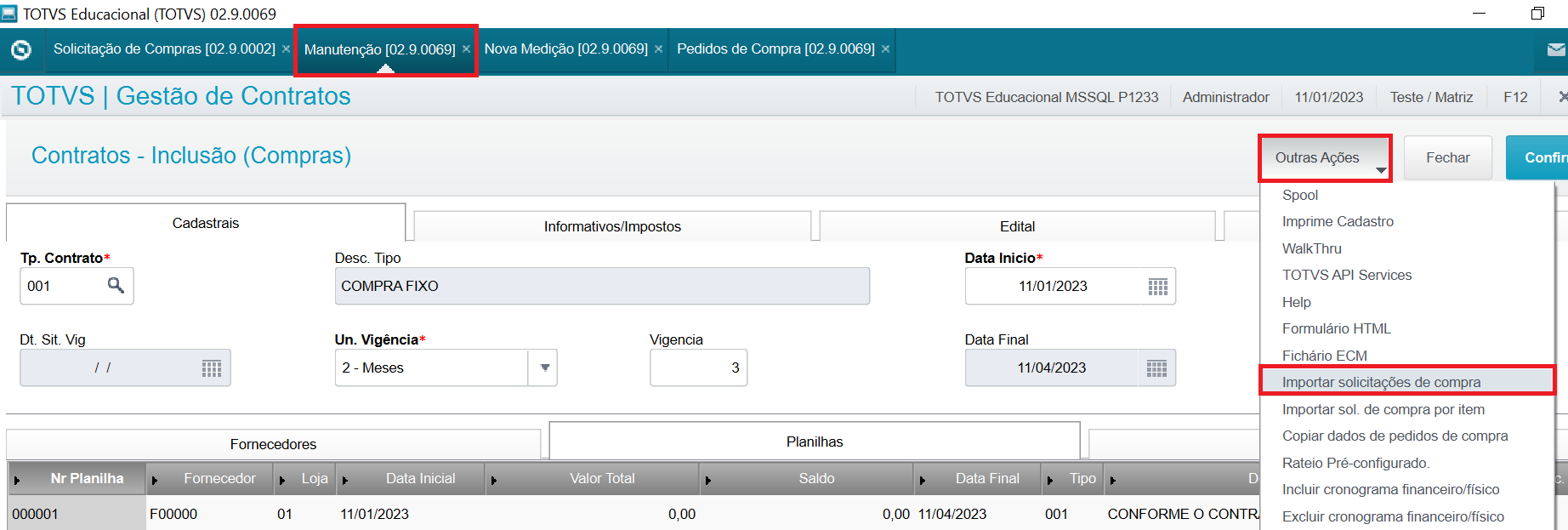Expand the Un. Vigência dropdown
Screen dimensions: 1568x530
pos(544,368)
